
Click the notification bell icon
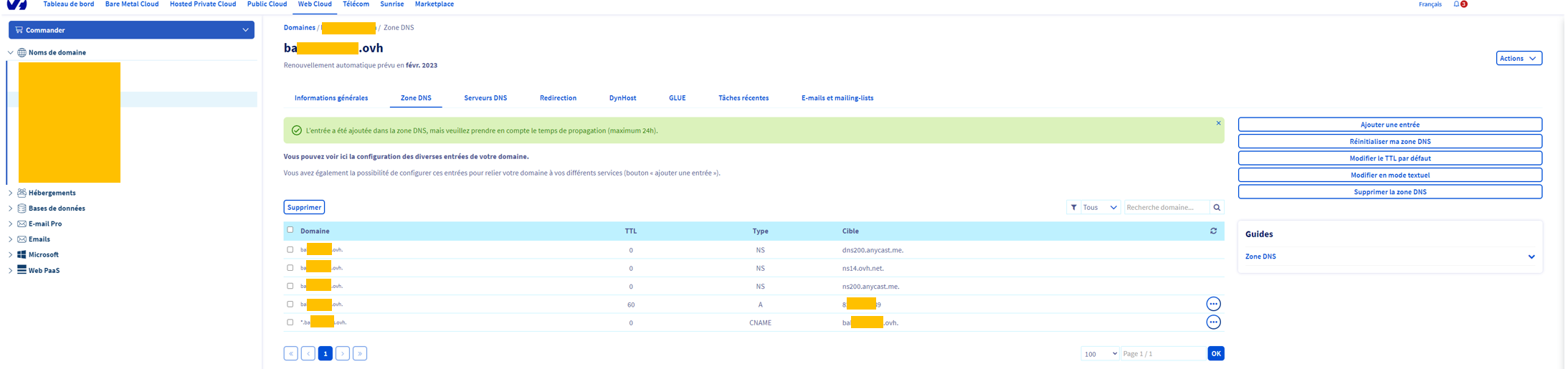pos(1456,4)
